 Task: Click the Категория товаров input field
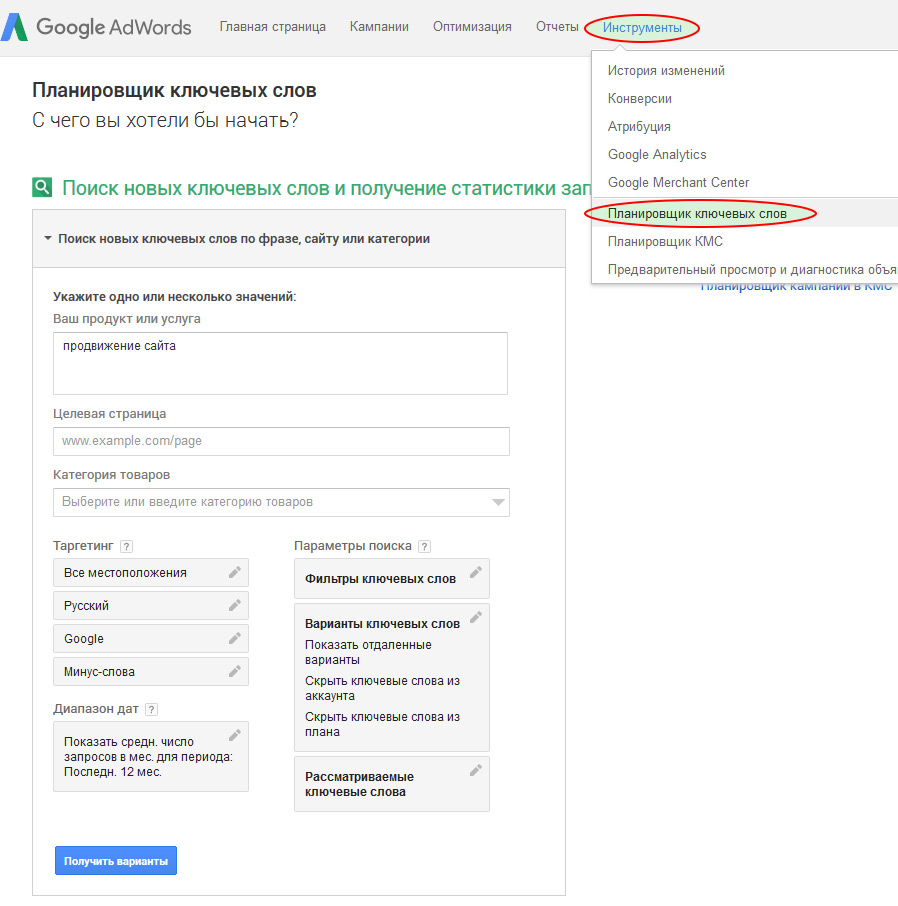pos(281,502)
